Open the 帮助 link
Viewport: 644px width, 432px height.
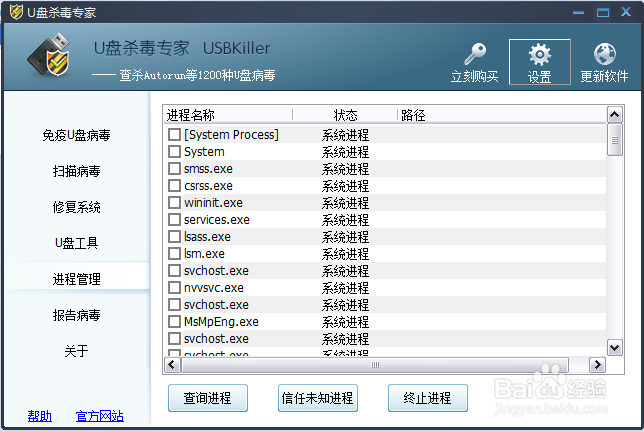pos(39,416)
